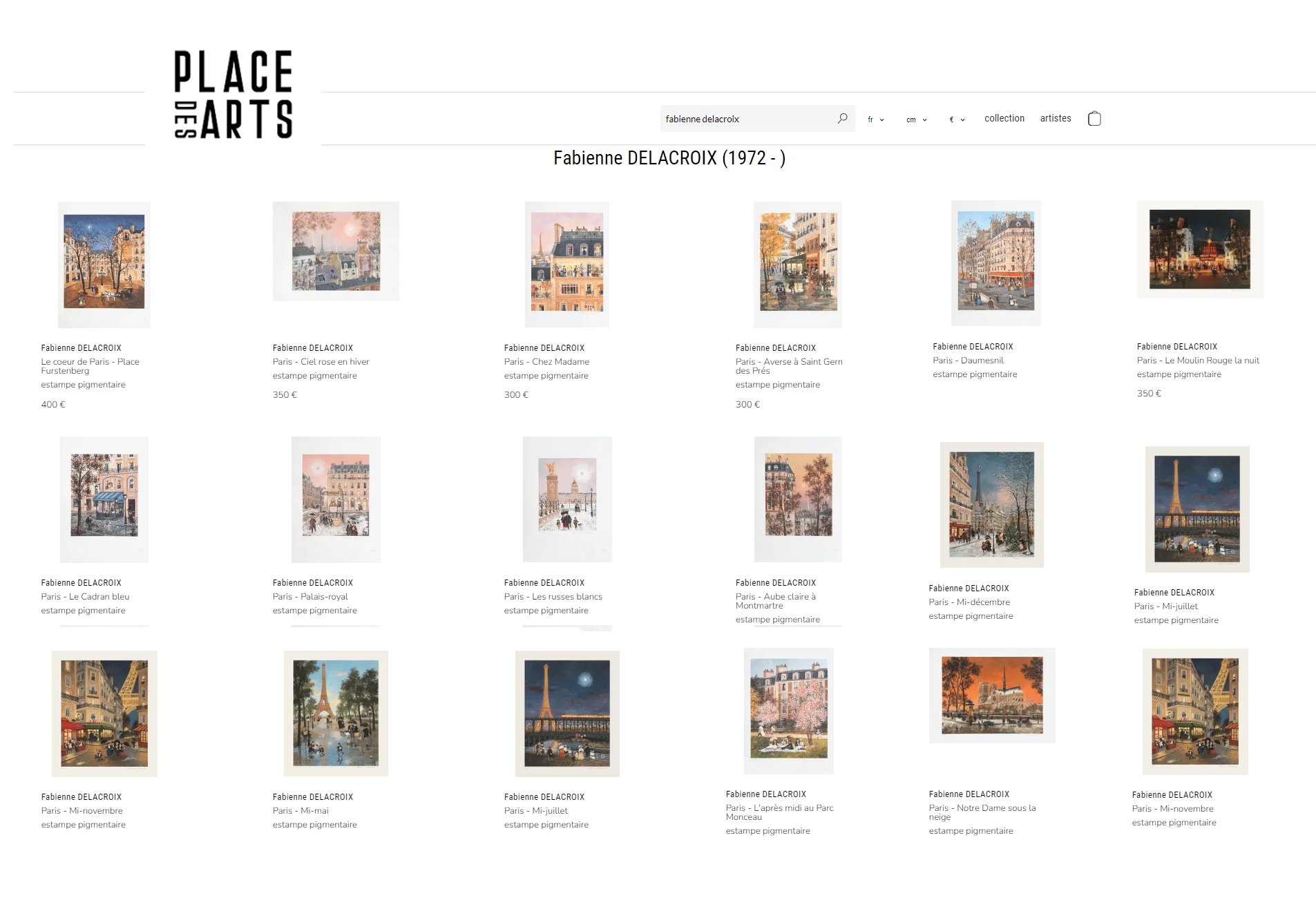Click the search magnifier icon
The height and width of the screenshot is (909, 1316).
[842, 119]
